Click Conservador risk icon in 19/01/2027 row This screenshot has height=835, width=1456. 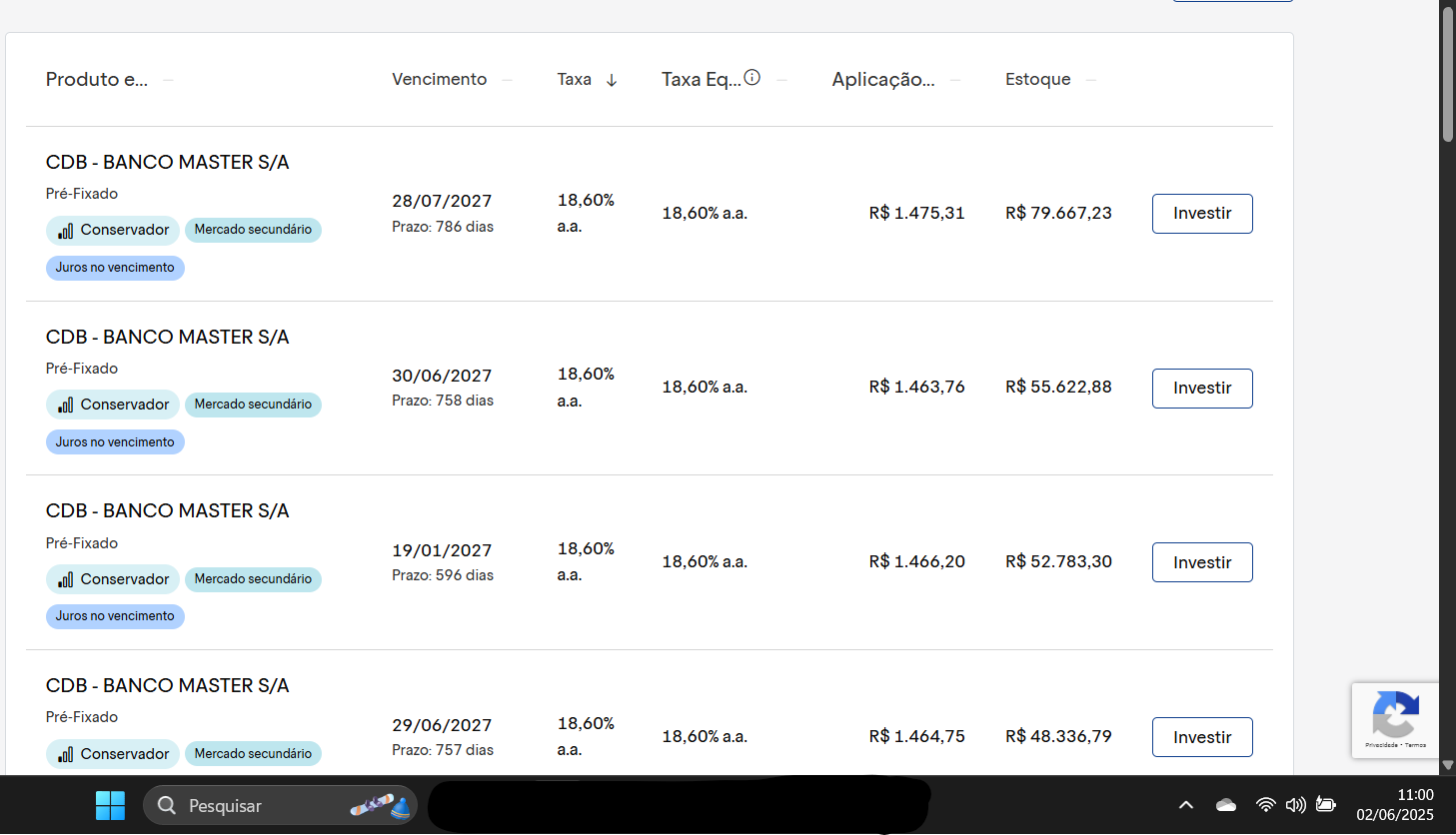tap(66, 579)
